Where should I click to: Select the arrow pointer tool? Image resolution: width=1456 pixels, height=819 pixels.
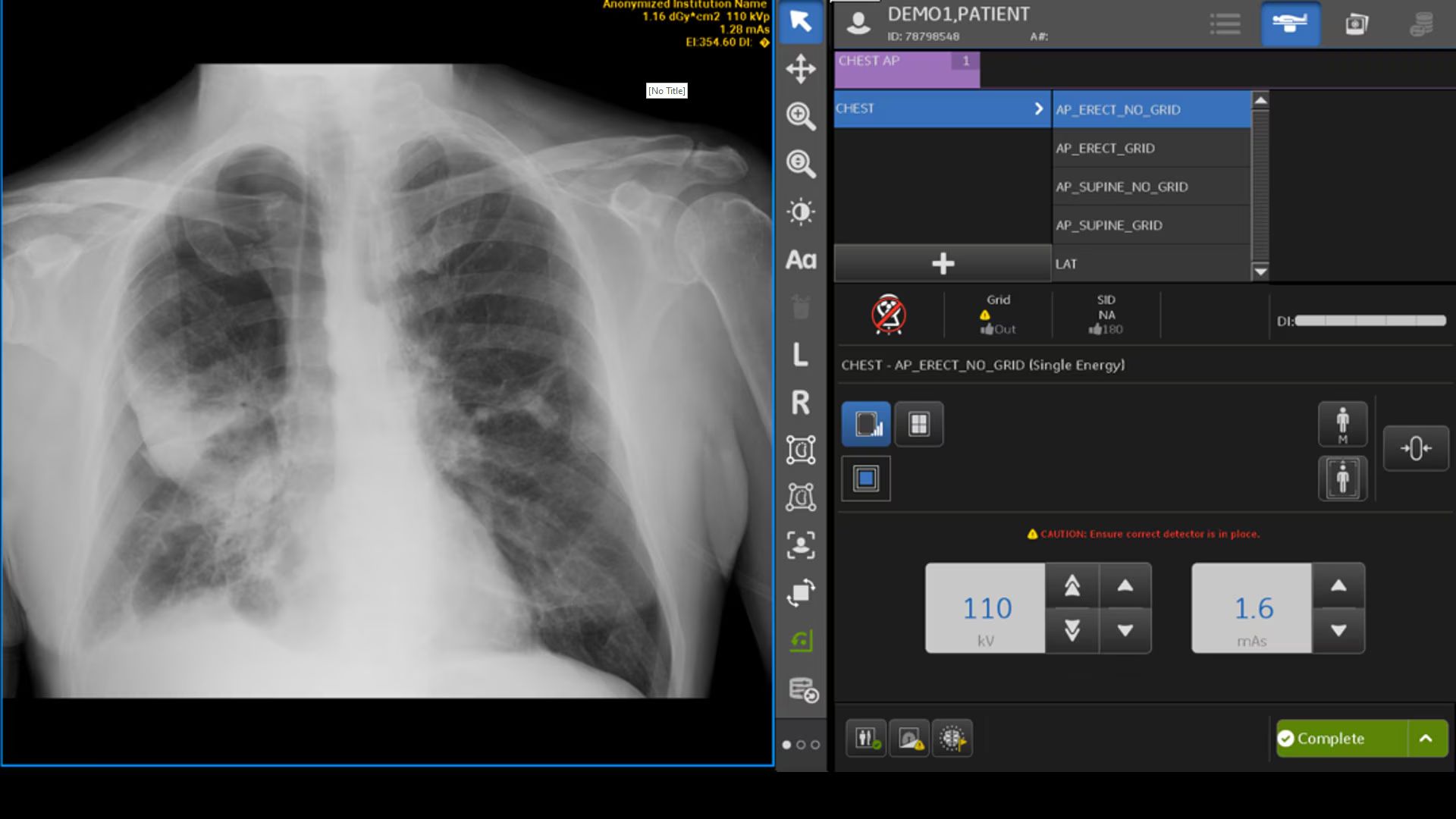801,21
